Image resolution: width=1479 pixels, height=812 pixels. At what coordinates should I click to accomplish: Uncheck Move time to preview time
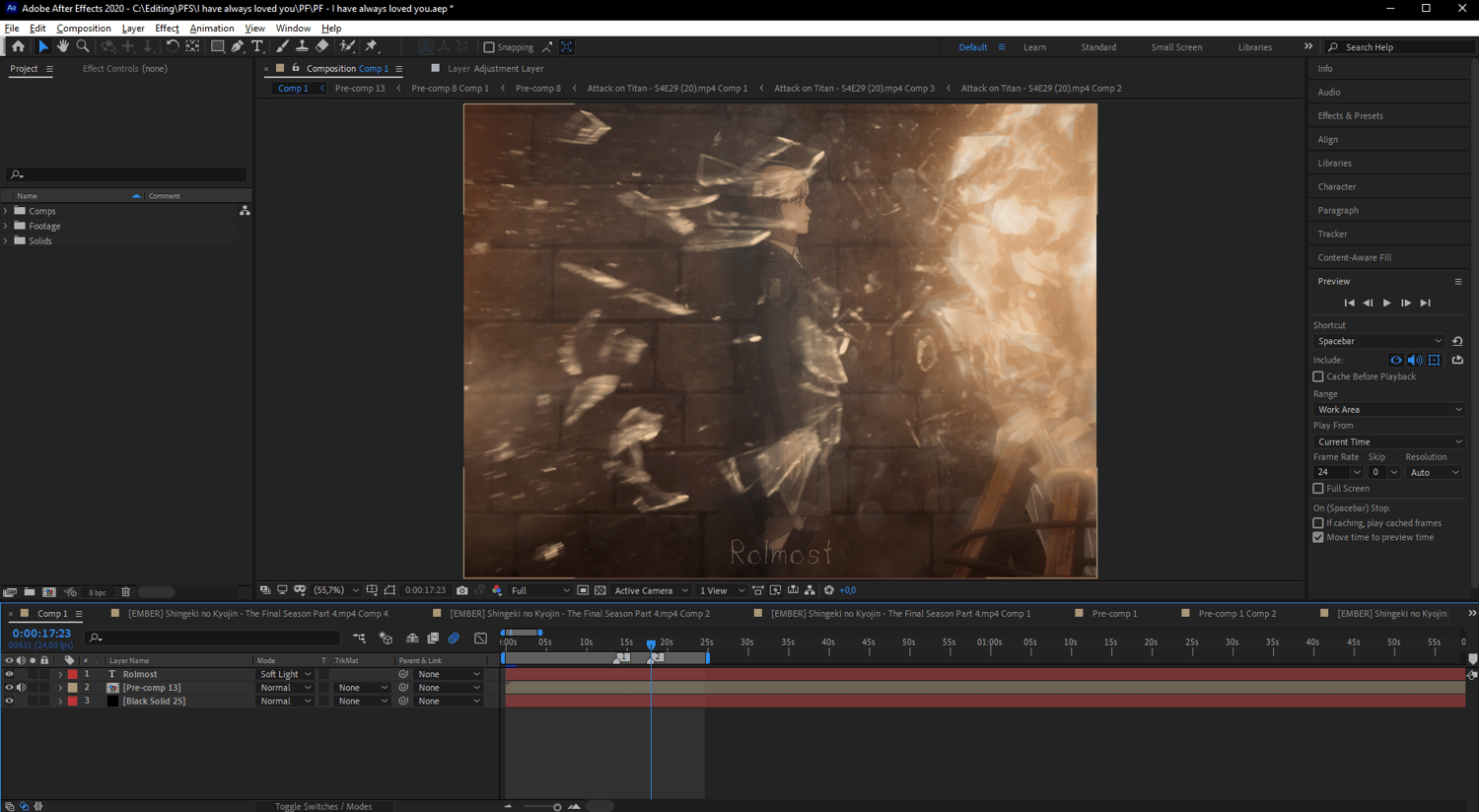click(1318, 538)
